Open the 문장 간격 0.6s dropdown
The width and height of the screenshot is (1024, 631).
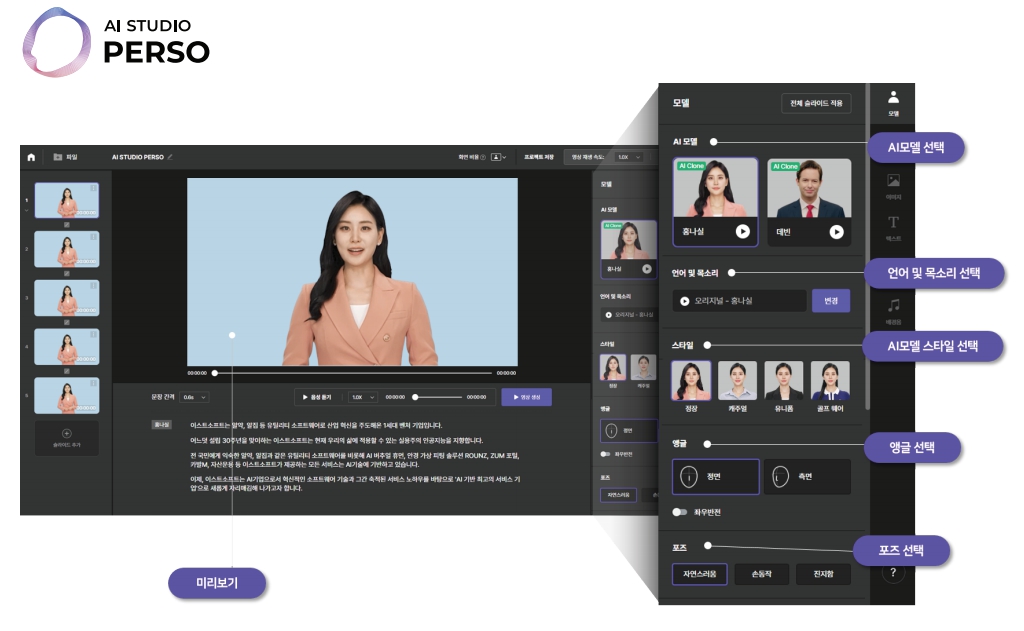pyautogui.click(x=195, y=397)
